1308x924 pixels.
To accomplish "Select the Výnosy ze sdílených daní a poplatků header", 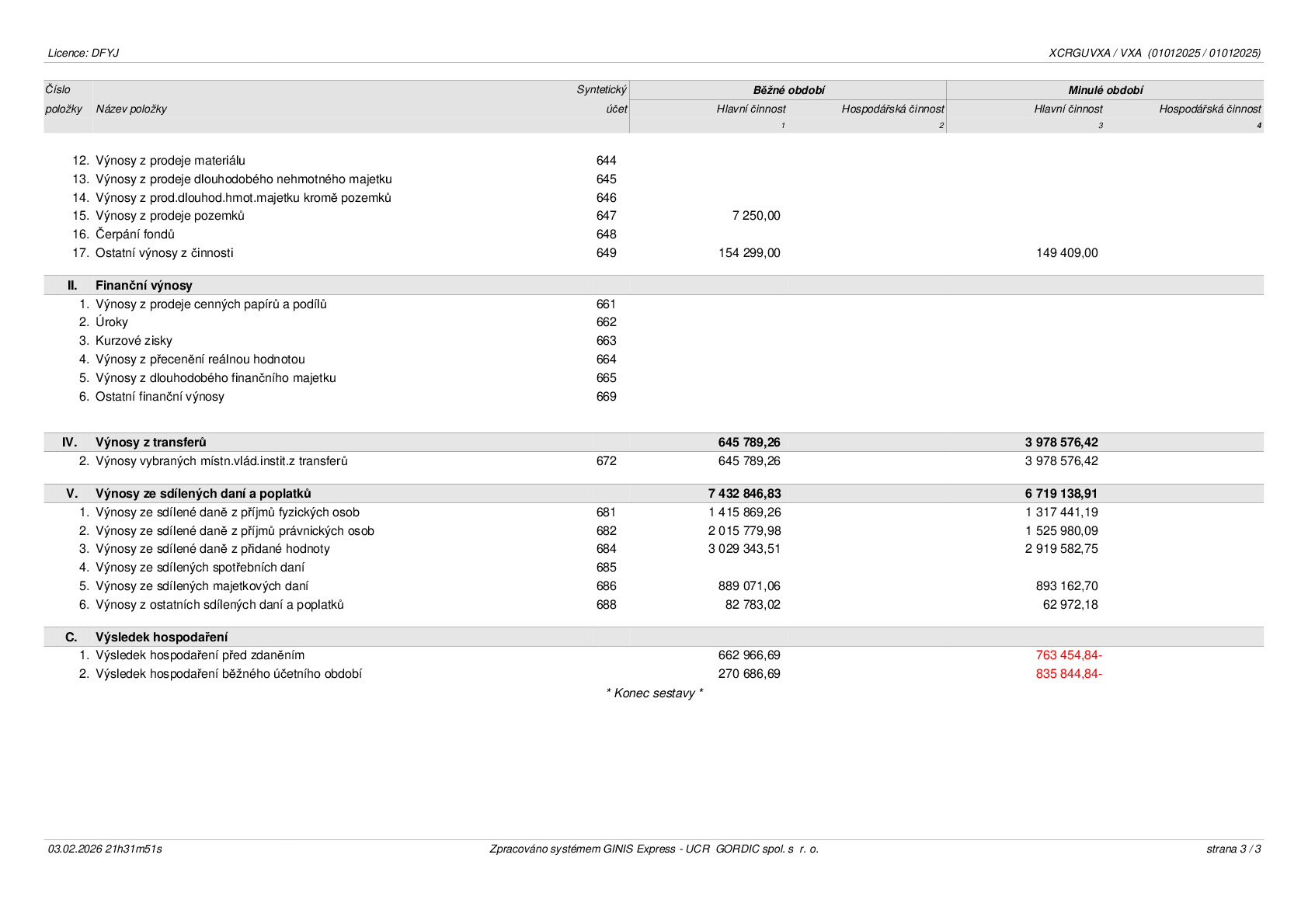I will pos(204,494).
